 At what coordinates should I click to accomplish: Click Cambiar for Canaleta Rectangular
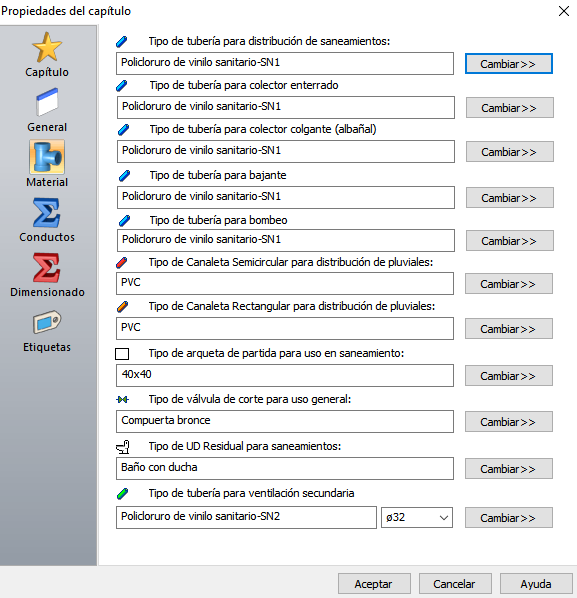pyautogui.click(x=509, y=329)
